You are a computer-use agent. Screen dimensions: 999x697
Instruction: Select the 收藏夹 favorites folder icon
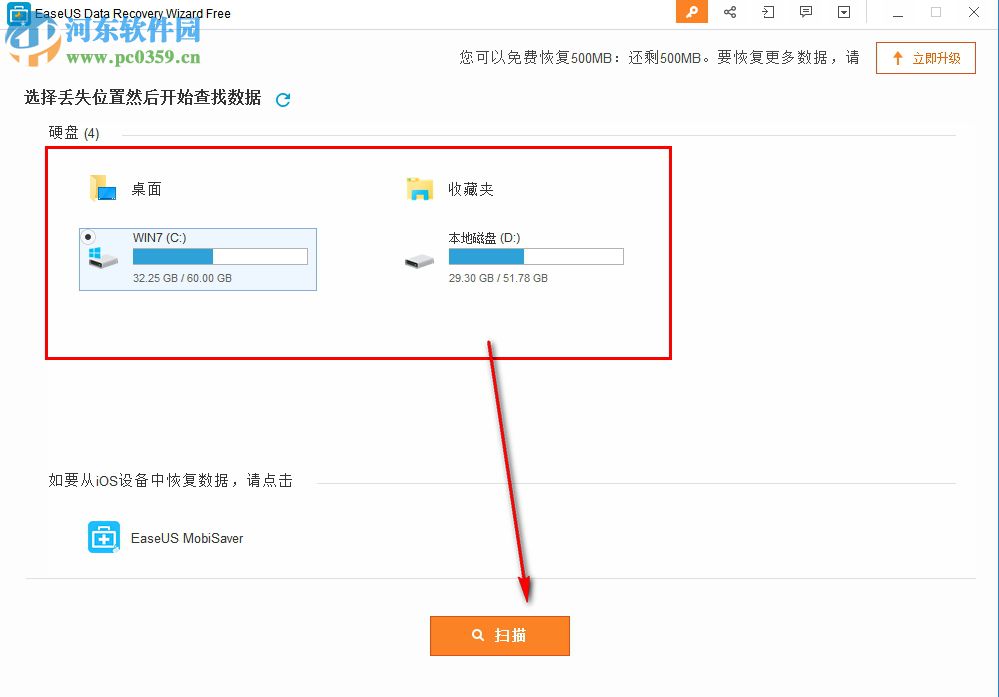(421, 187)
